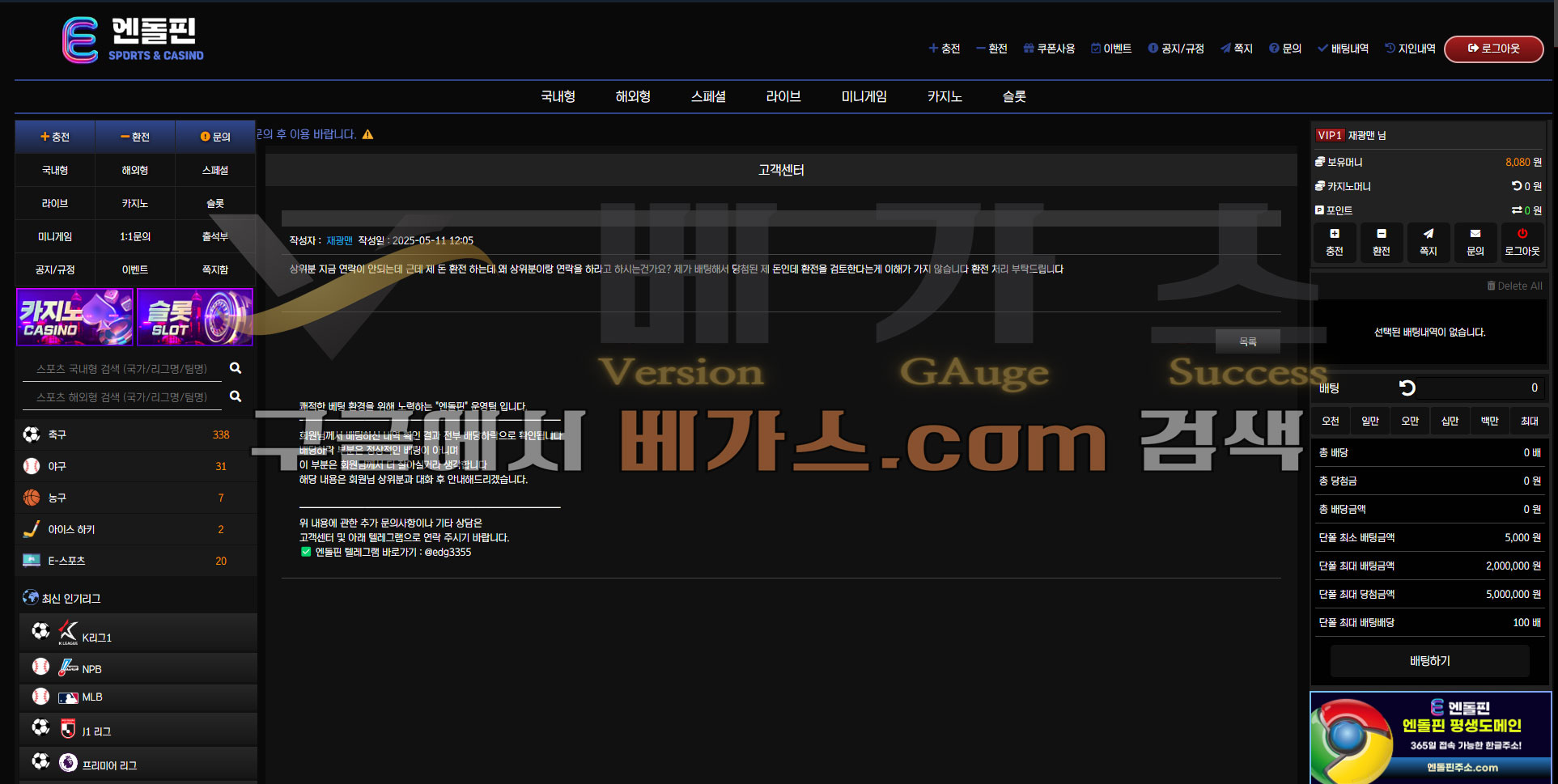Open 출석부 in the left sidebar grid
Screen dimensions: 1558x784
pos(215,236)
